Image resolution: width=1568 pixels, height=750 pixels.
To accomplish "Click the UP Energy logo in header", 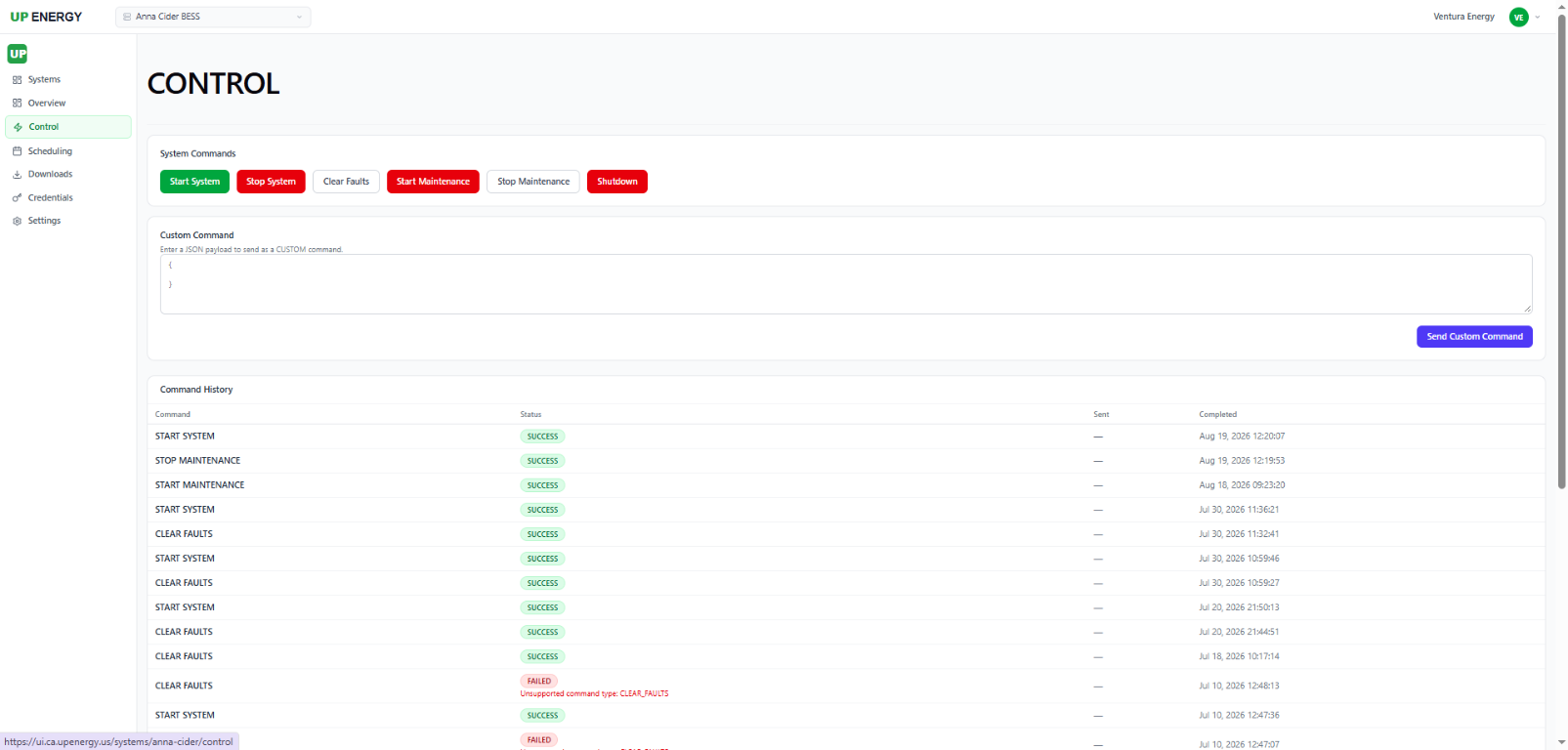I will click(46, 17).
